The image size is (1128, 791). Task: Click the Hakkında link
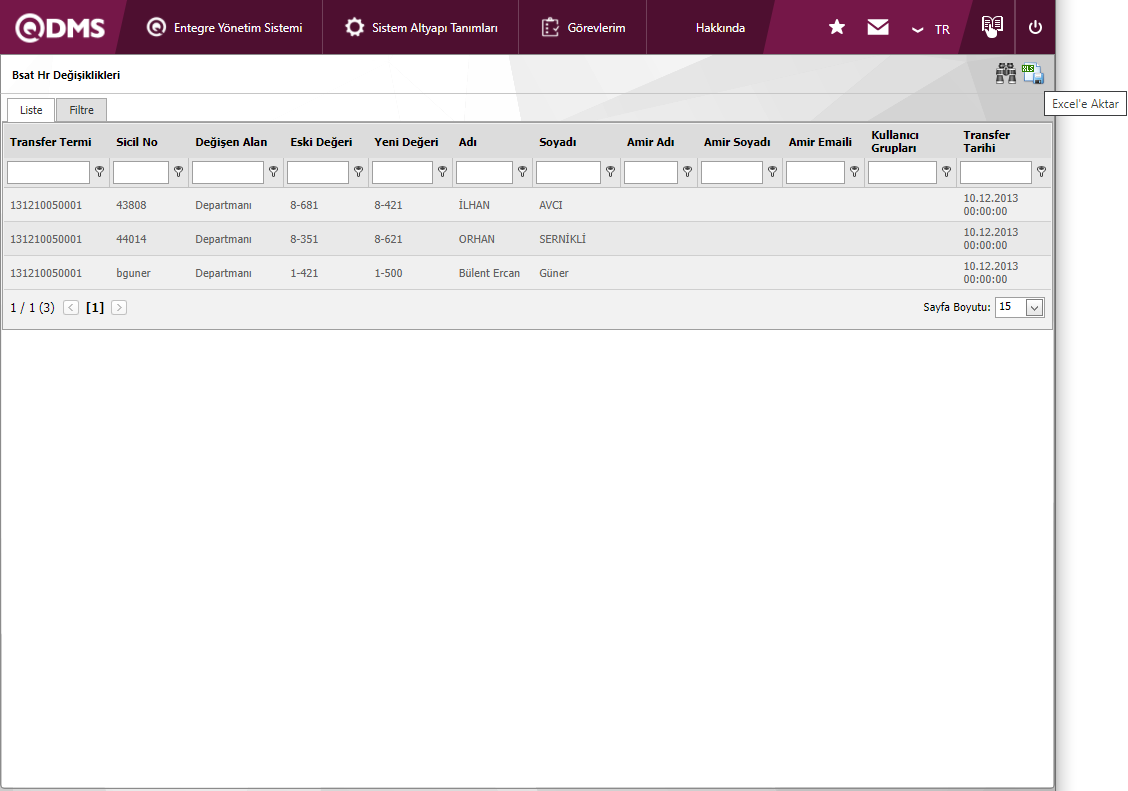(x=720, y=28)
